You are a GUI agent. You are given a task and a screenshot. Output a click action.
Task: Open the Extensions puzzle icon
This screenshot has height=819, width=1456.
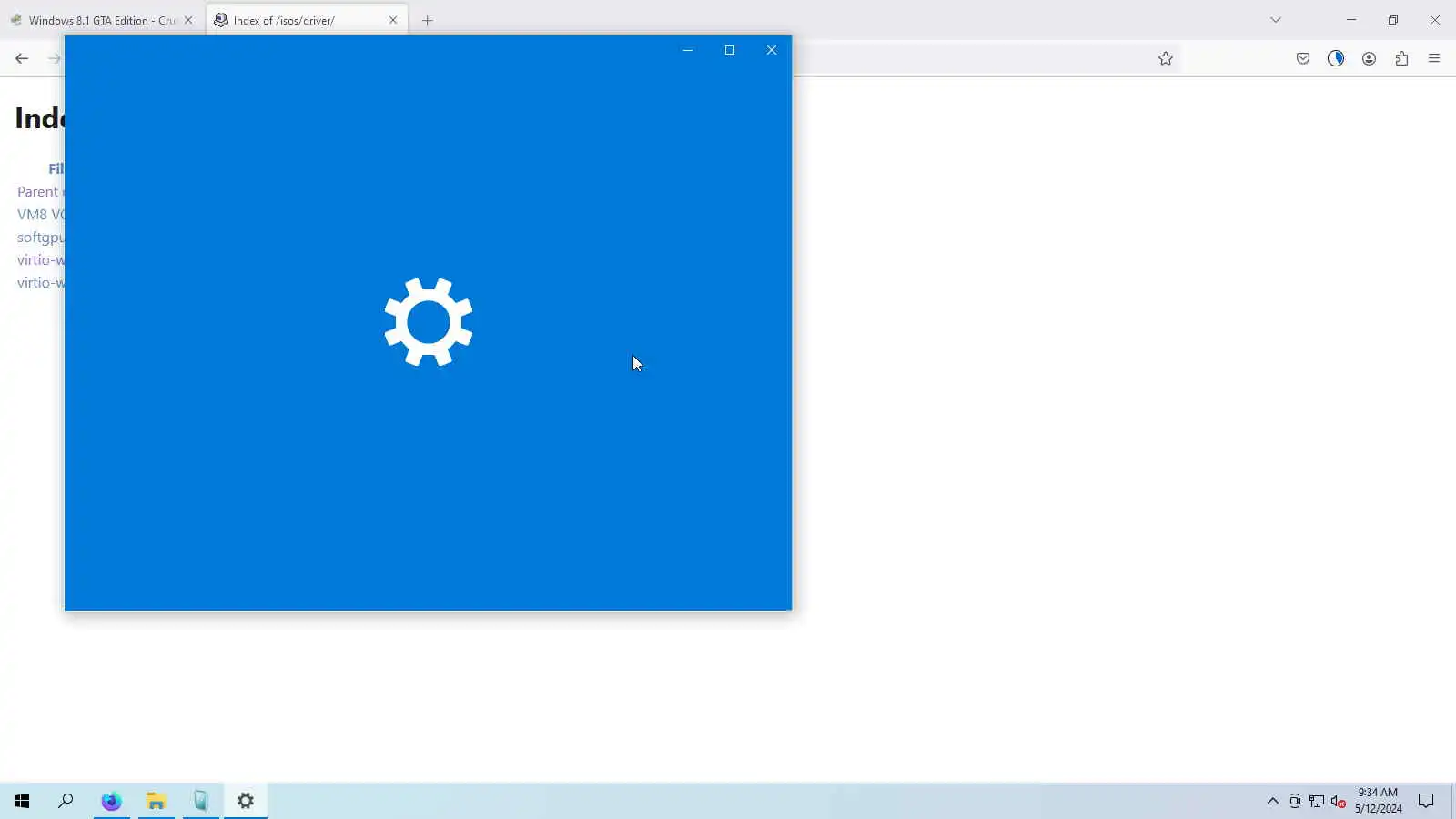tap(1401, 58)
